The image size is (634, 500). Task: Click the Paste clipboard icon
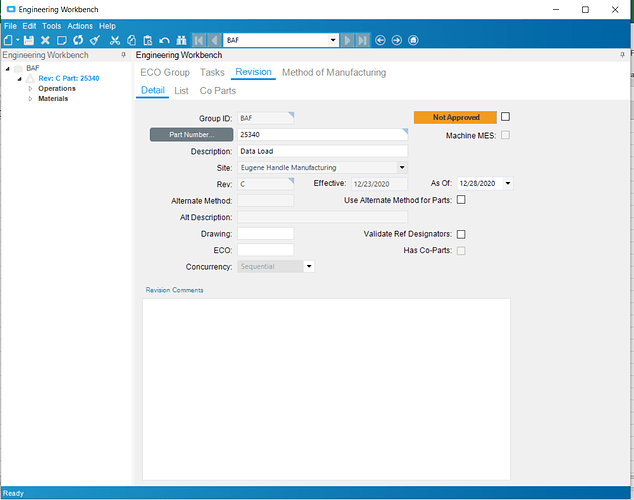pyautogui.click(x=147, y=40)
